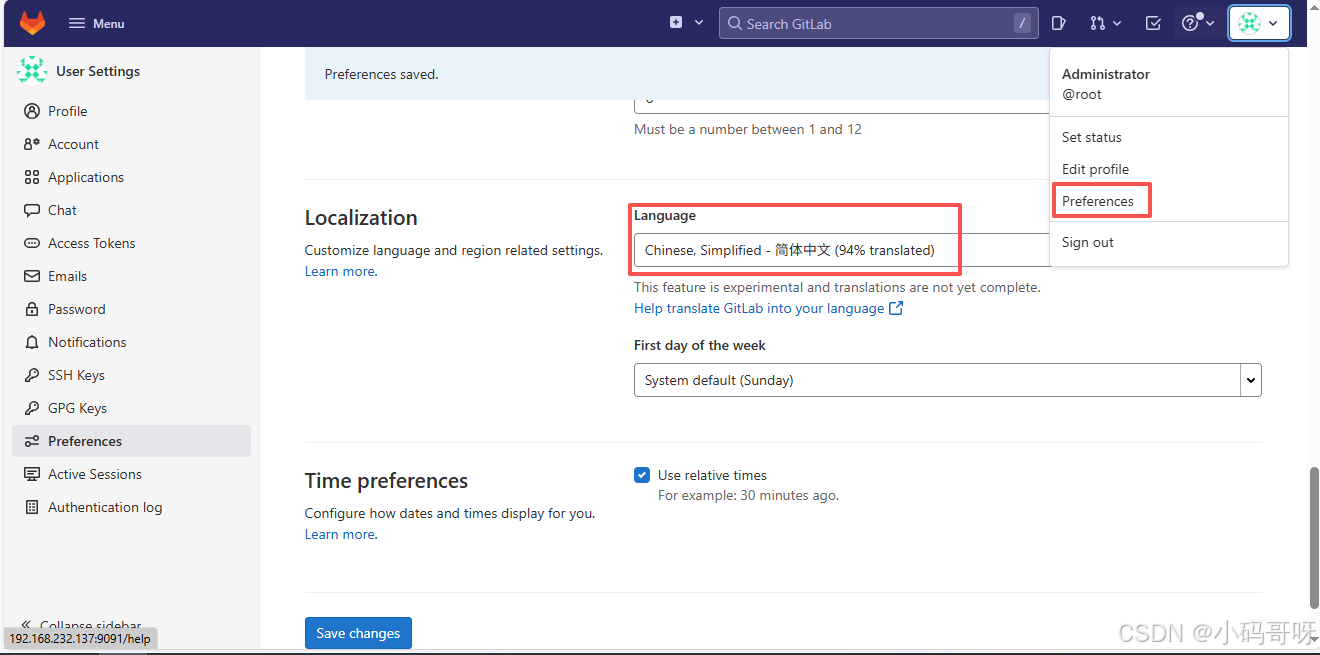
Task: Click Administrator name in user menu
Action: 1106,74
